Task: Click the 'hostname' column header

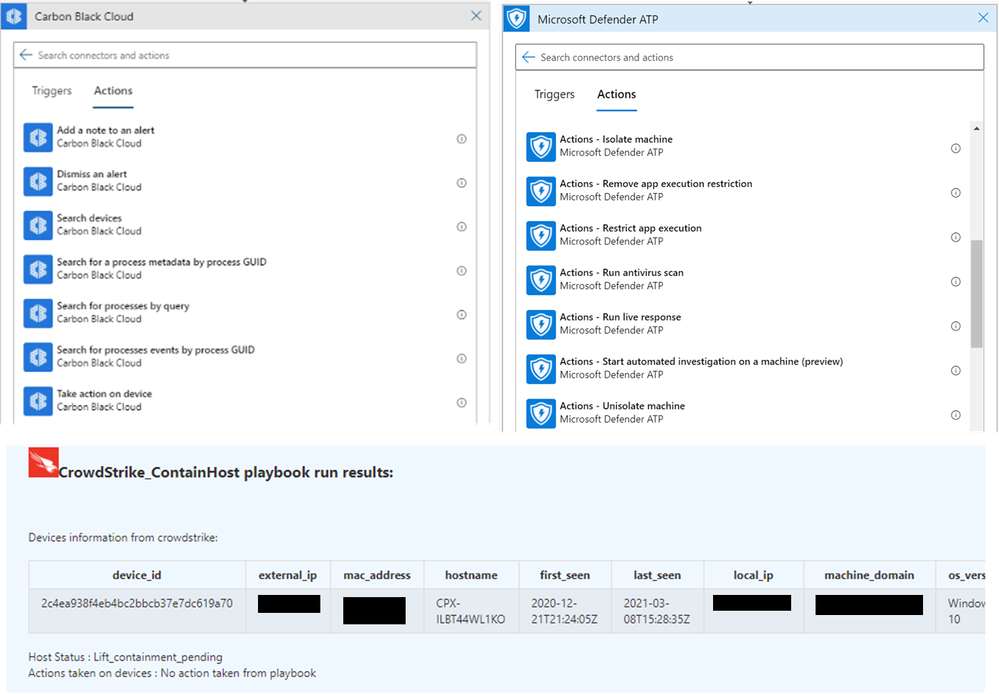Action: click(x=471, y=575)
